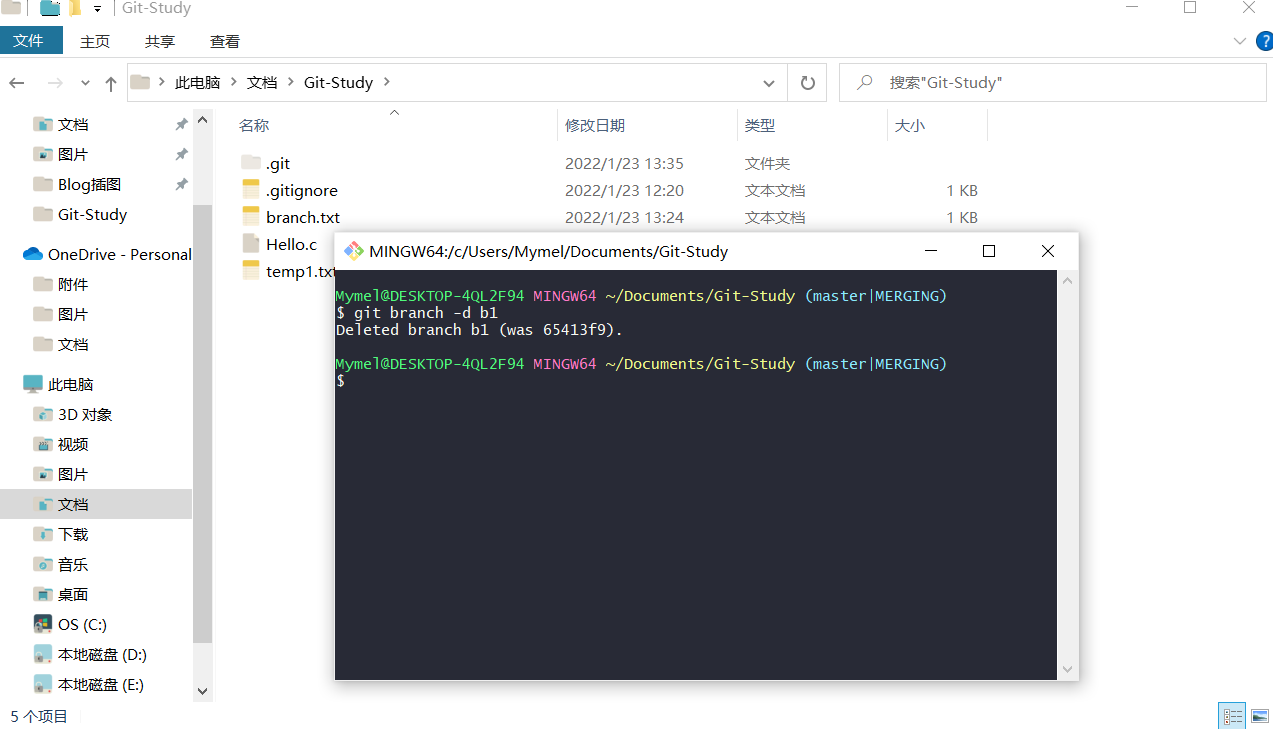The height and width of the screenshot is (729, 1273).
Task: Switch to the 共享 ribbon tab
Action: (x=160, y=41)
